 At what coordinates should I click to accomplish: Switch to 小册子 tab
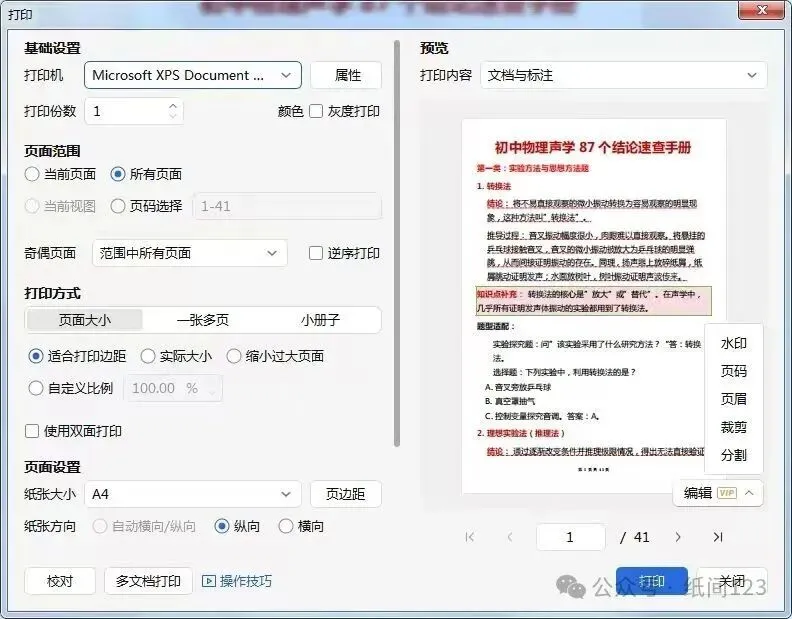pos(321,320)
